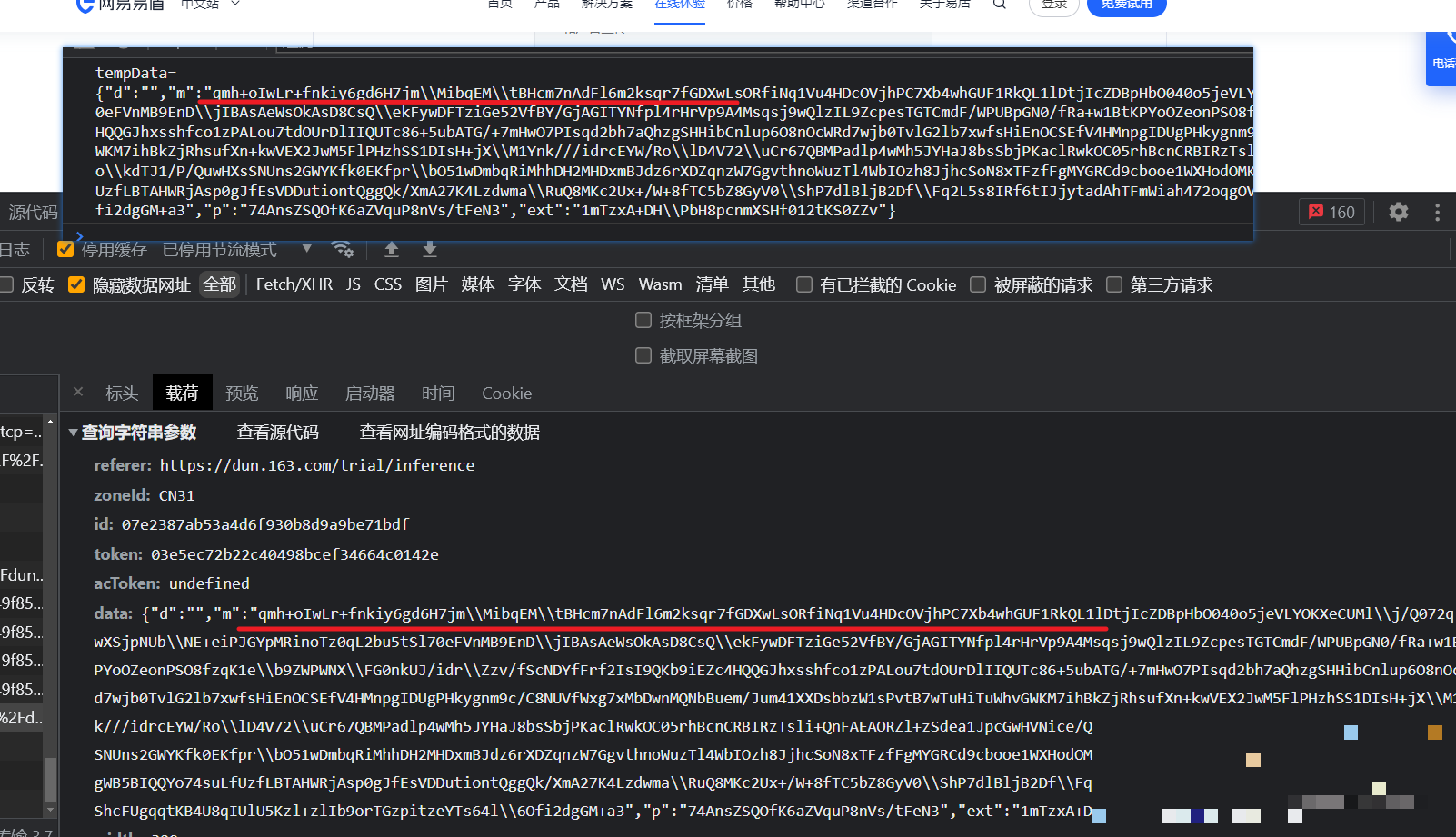Open DevTools settings gear
Viewport: 1456px width, 837px height.
point(1398,212)
